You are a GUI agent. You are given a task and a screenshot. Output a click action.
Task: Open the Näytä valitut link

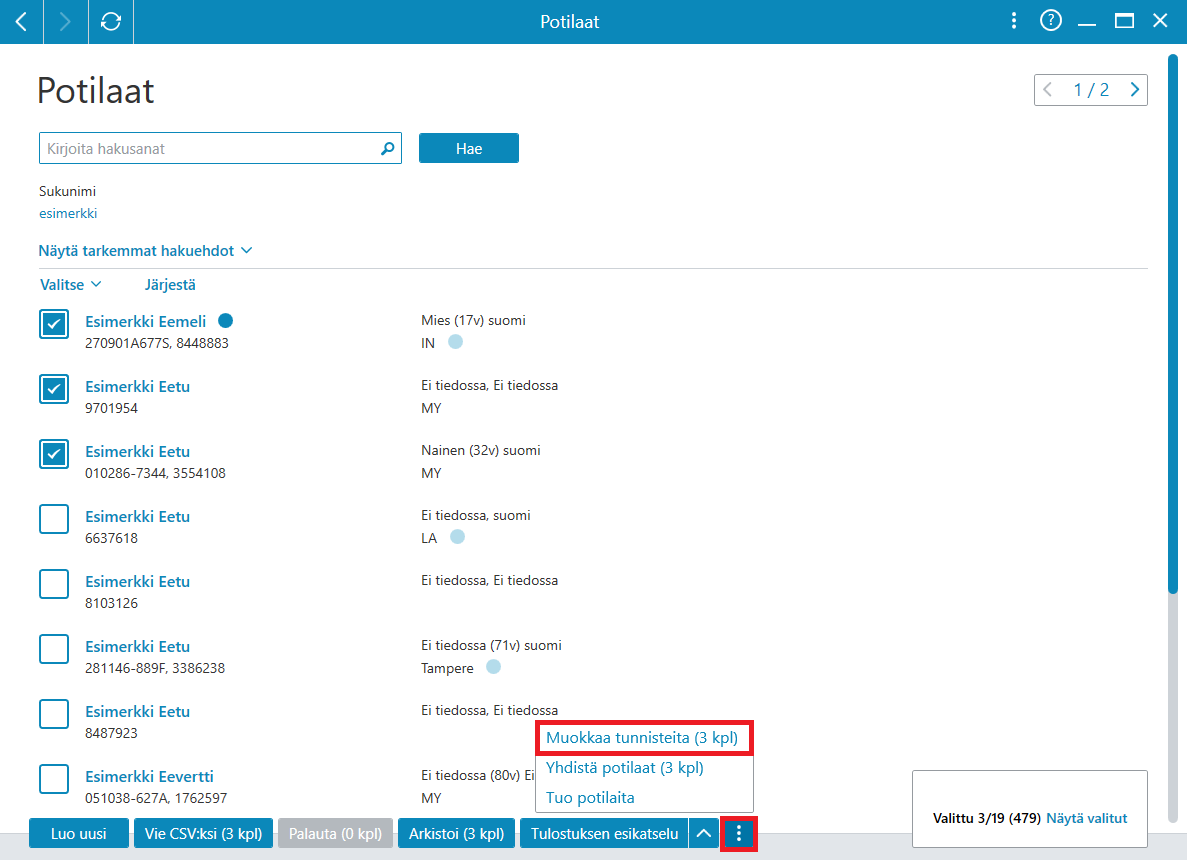(1086, 818)
